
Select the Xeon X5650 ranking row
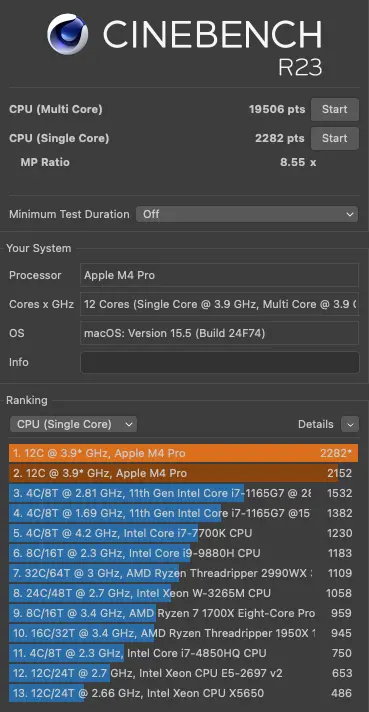tap(183, 693)
